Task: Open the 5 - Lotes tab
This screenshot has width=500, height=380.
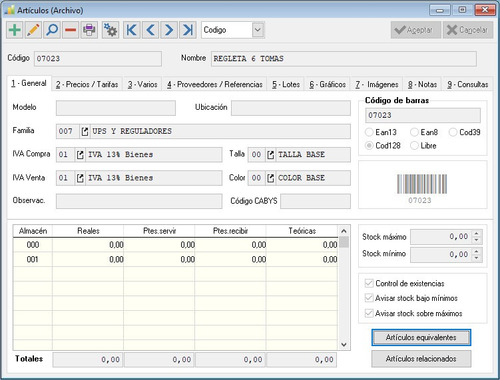Action: tap(286, 85)
